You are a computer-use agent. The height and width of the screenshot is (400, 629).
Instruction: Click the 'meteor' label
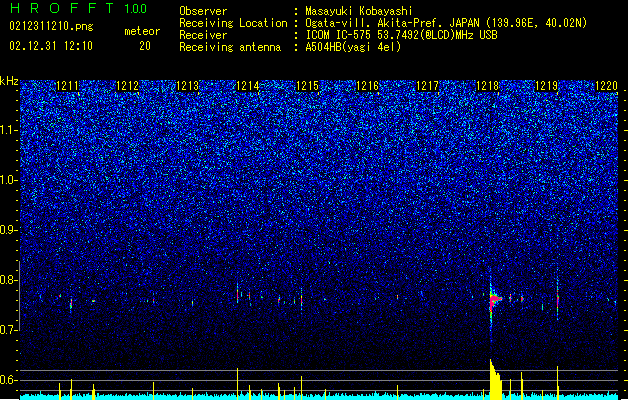tap(142, 31)
